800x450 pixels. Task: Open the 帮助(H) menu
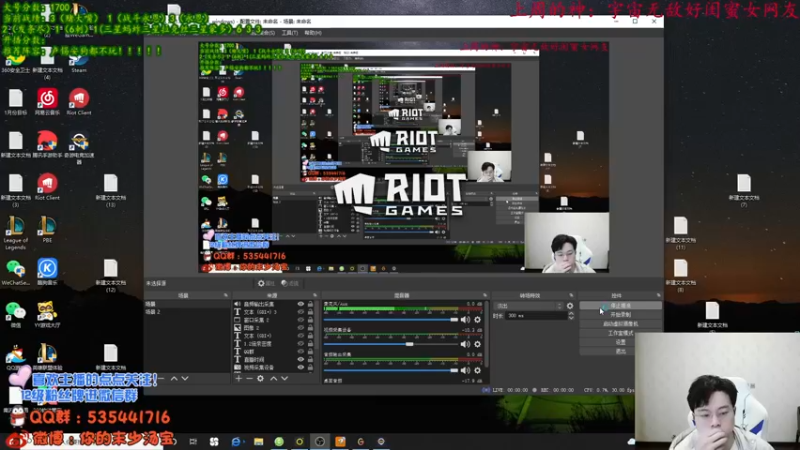[313, 33]
